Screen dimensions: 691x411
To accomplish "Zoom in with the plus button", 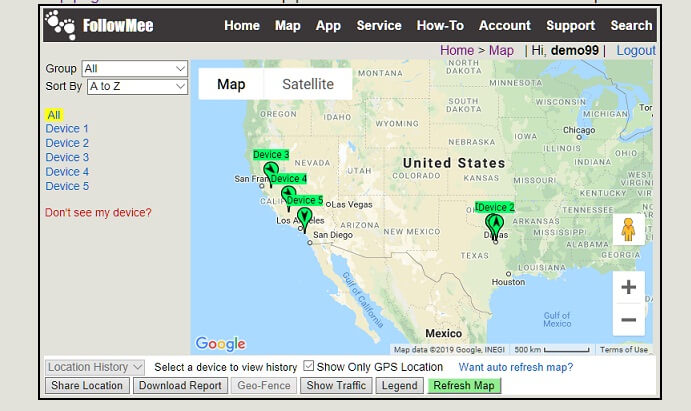I will tap(628, 287).
